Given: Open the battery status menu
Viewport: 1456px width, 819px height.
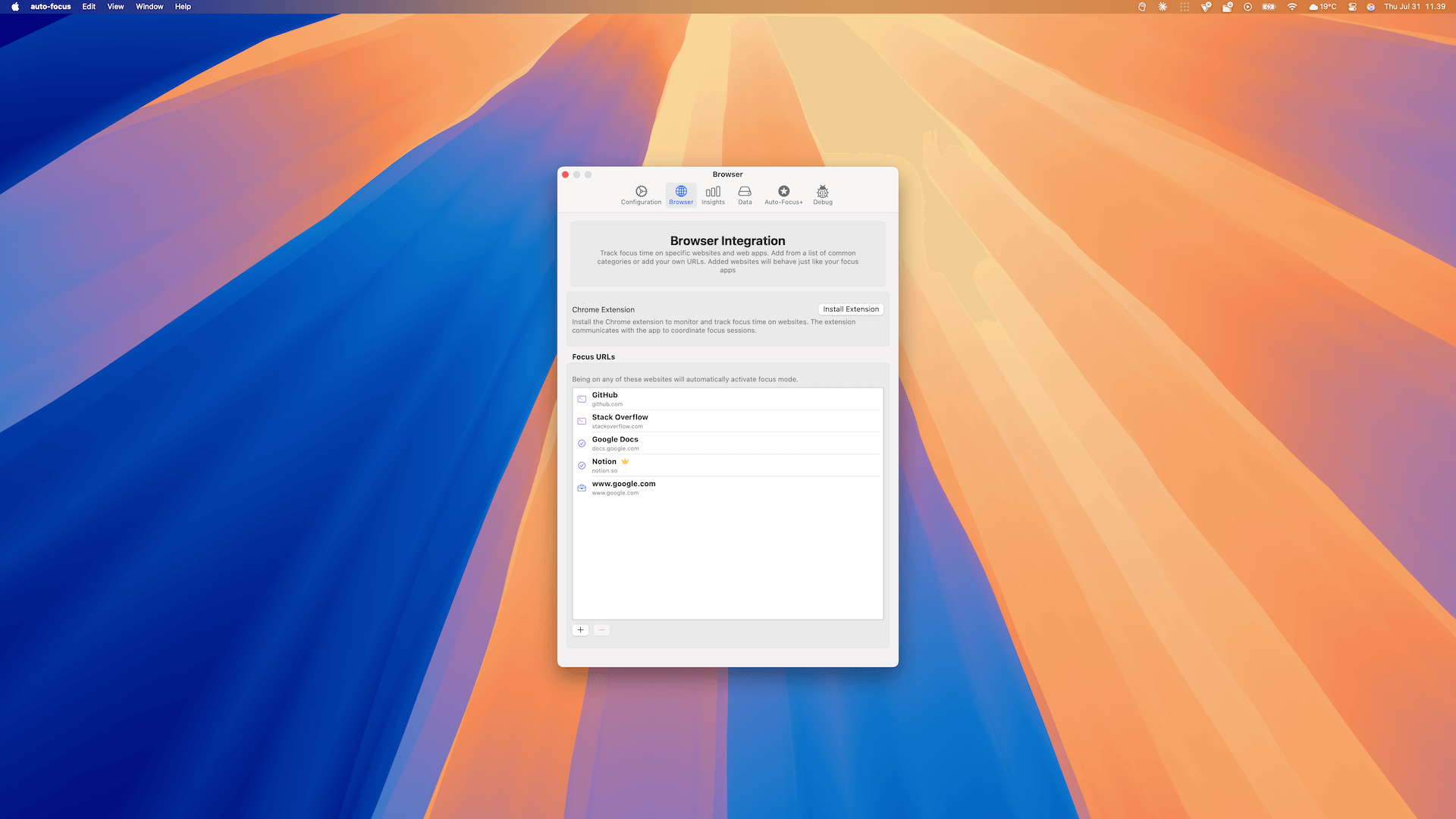Looking at the screenshot, I should point(1269,7).
